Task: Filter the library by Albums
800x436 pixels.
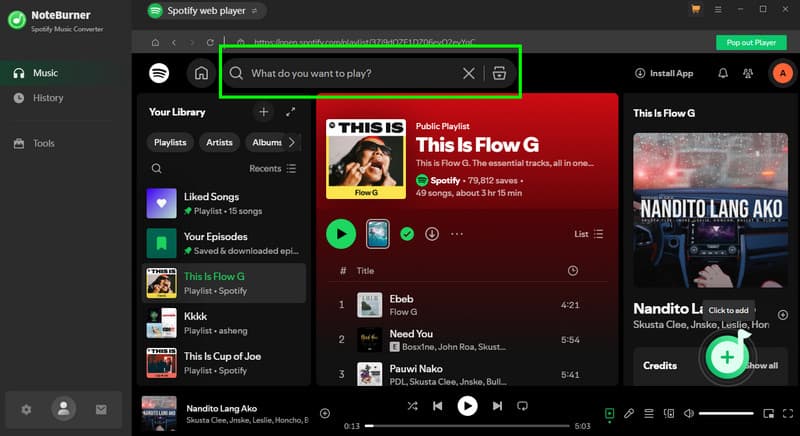Action: (267, 142)
